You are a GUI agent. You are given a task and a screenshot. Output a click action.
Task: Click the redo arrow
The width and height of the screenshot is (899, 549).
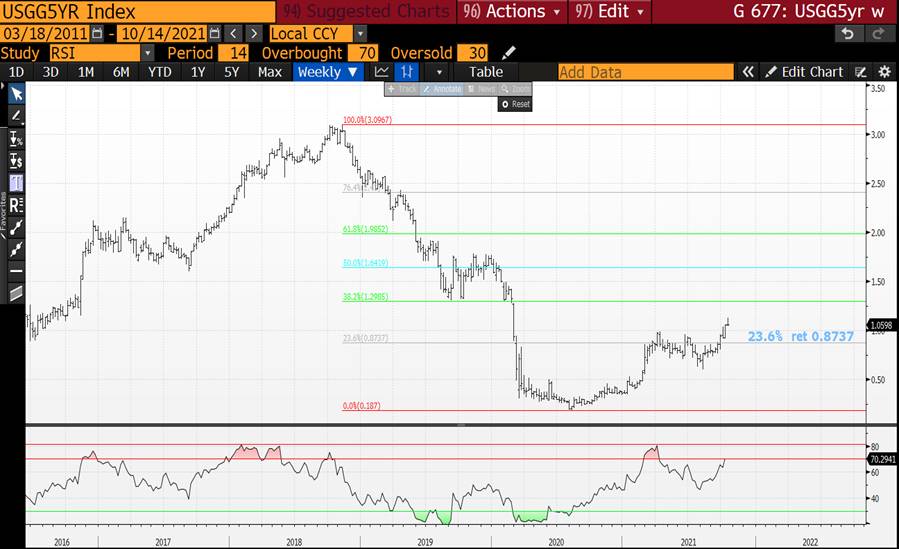(x=877, y=34)
